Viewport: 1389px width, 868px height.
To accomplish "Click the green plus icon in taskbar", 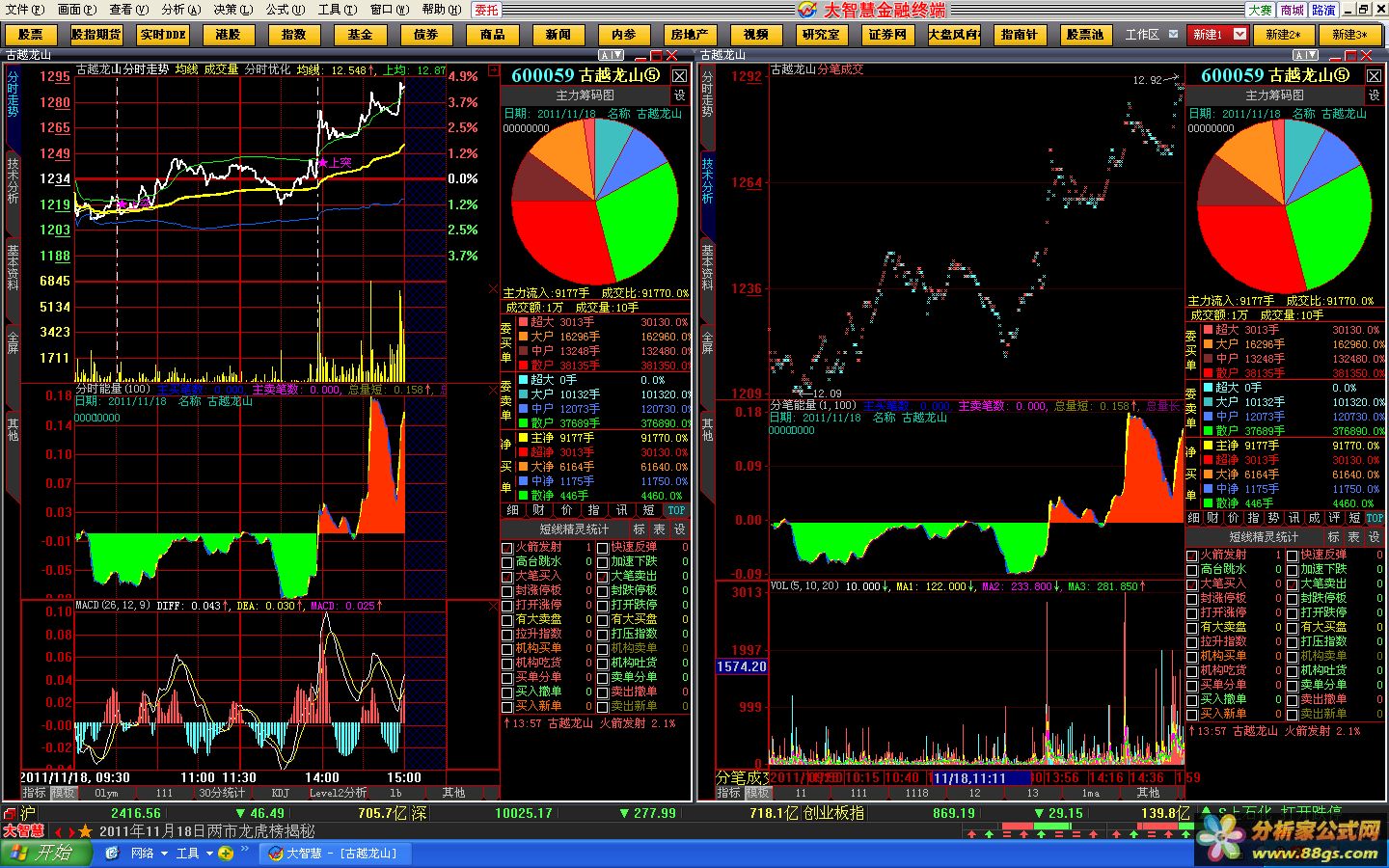I will click(x=226, y=854).
